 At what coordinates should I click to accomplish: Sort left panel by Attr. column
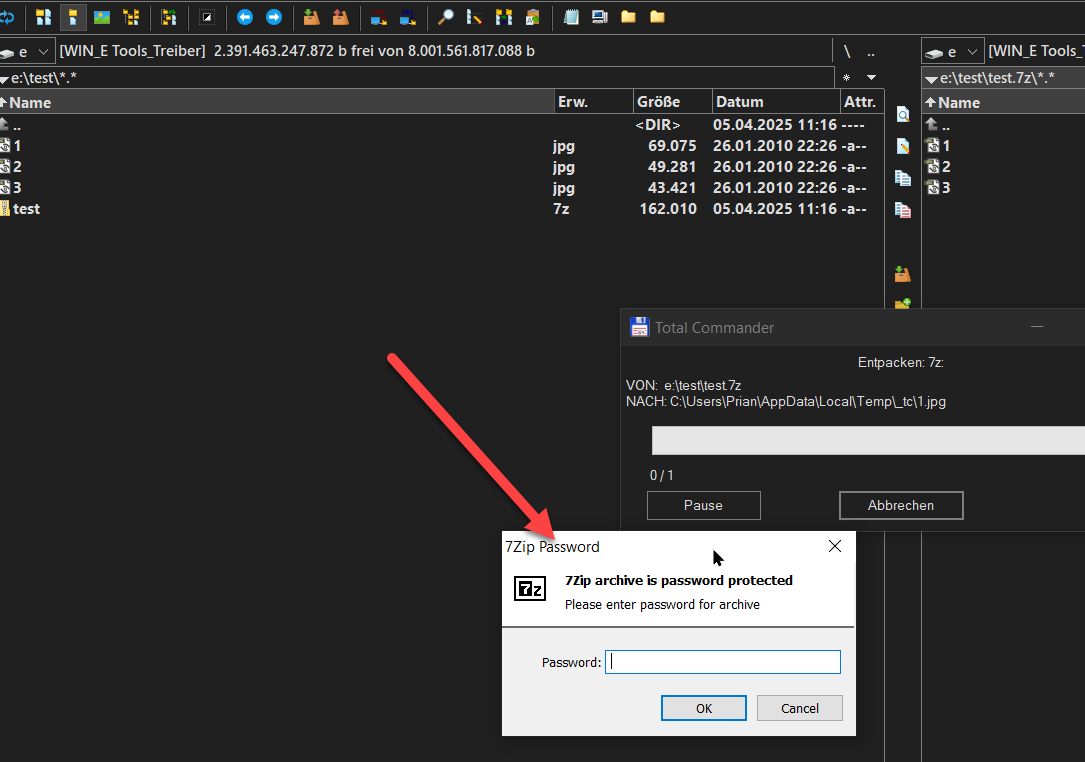(x=862, y=102)
